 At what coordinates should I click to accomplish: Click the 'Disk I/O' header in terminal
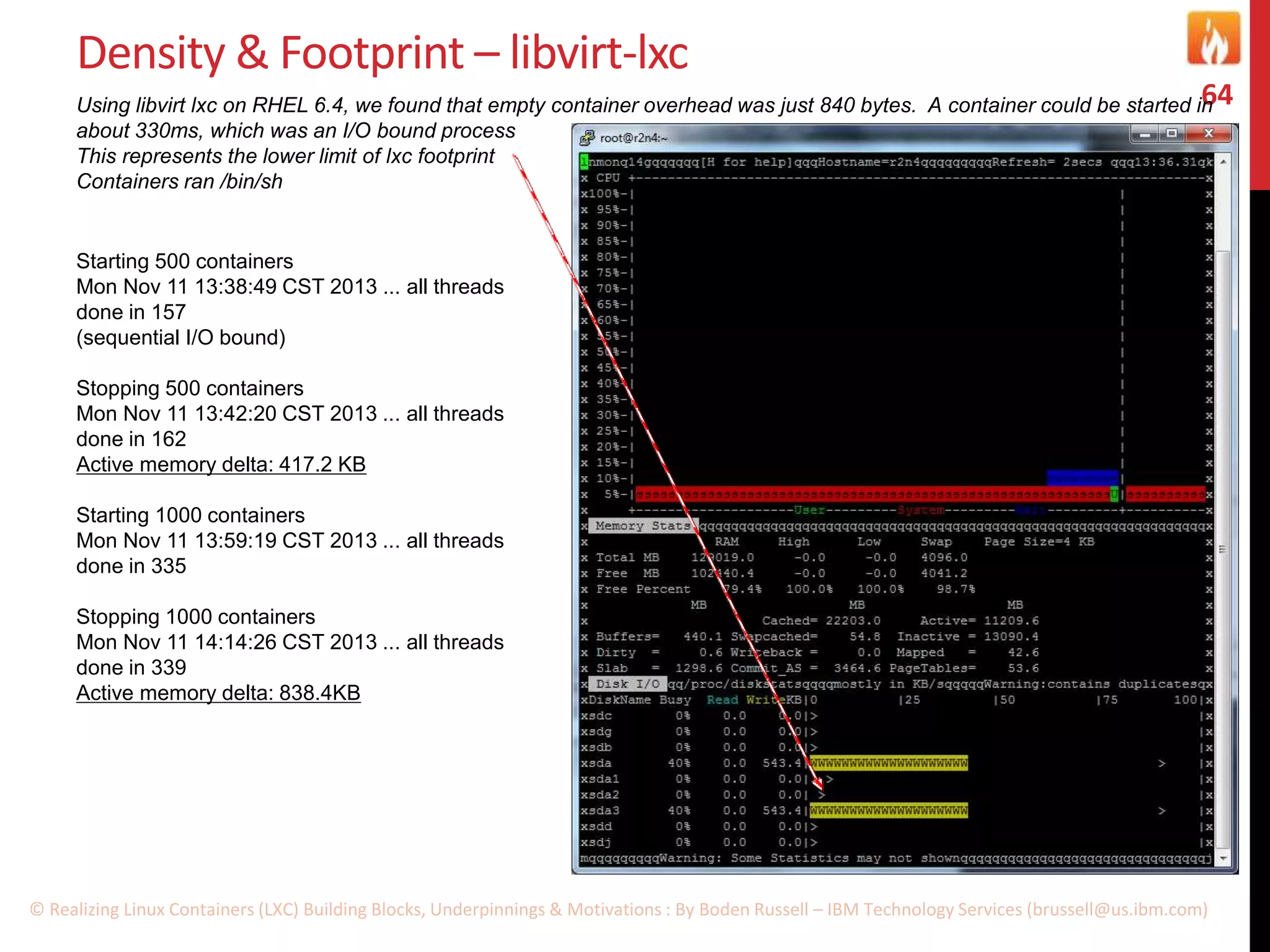(628, 684)
